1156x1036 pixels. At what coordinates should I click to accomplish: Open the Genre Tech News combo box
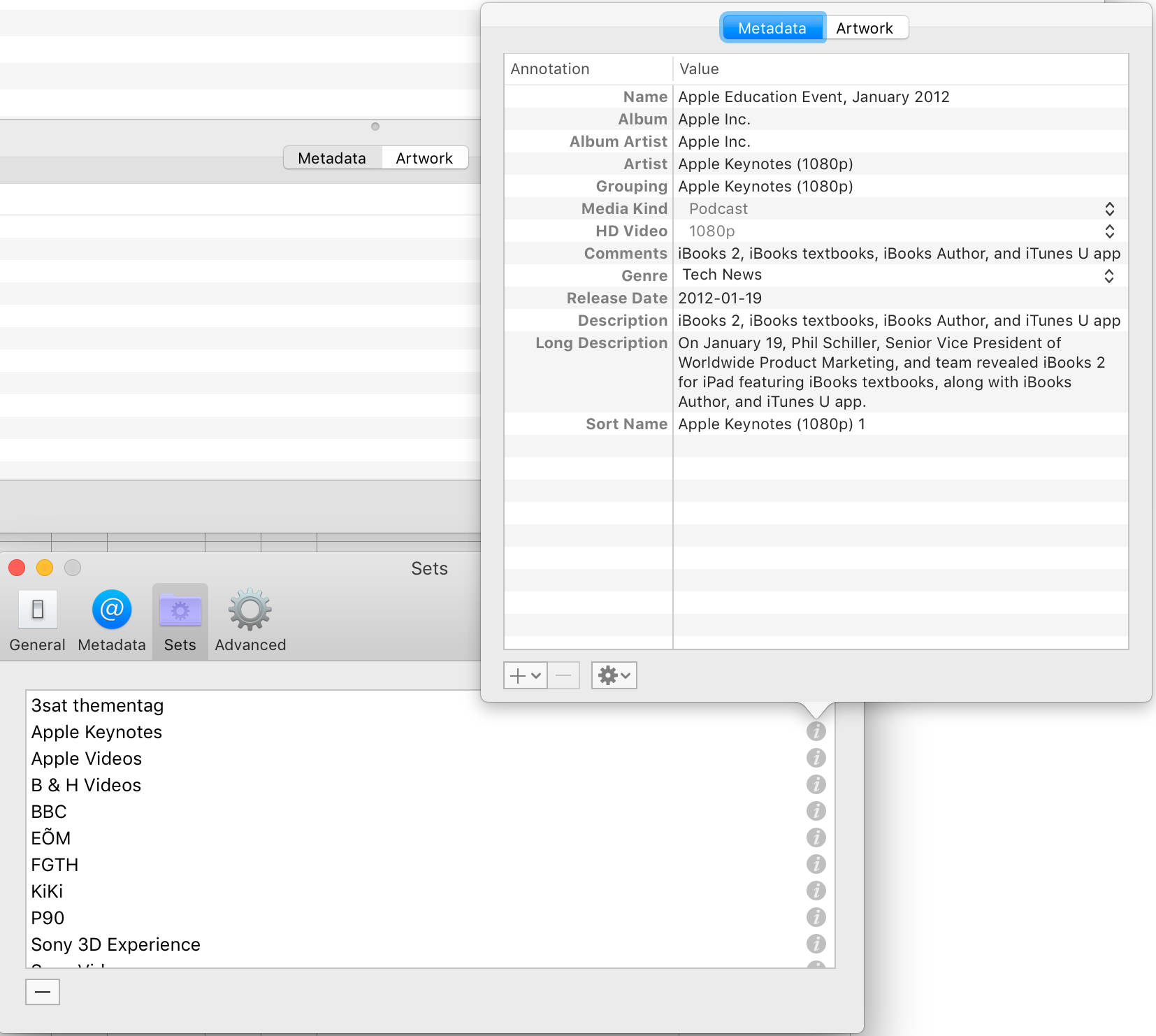[x=900, y=275]
